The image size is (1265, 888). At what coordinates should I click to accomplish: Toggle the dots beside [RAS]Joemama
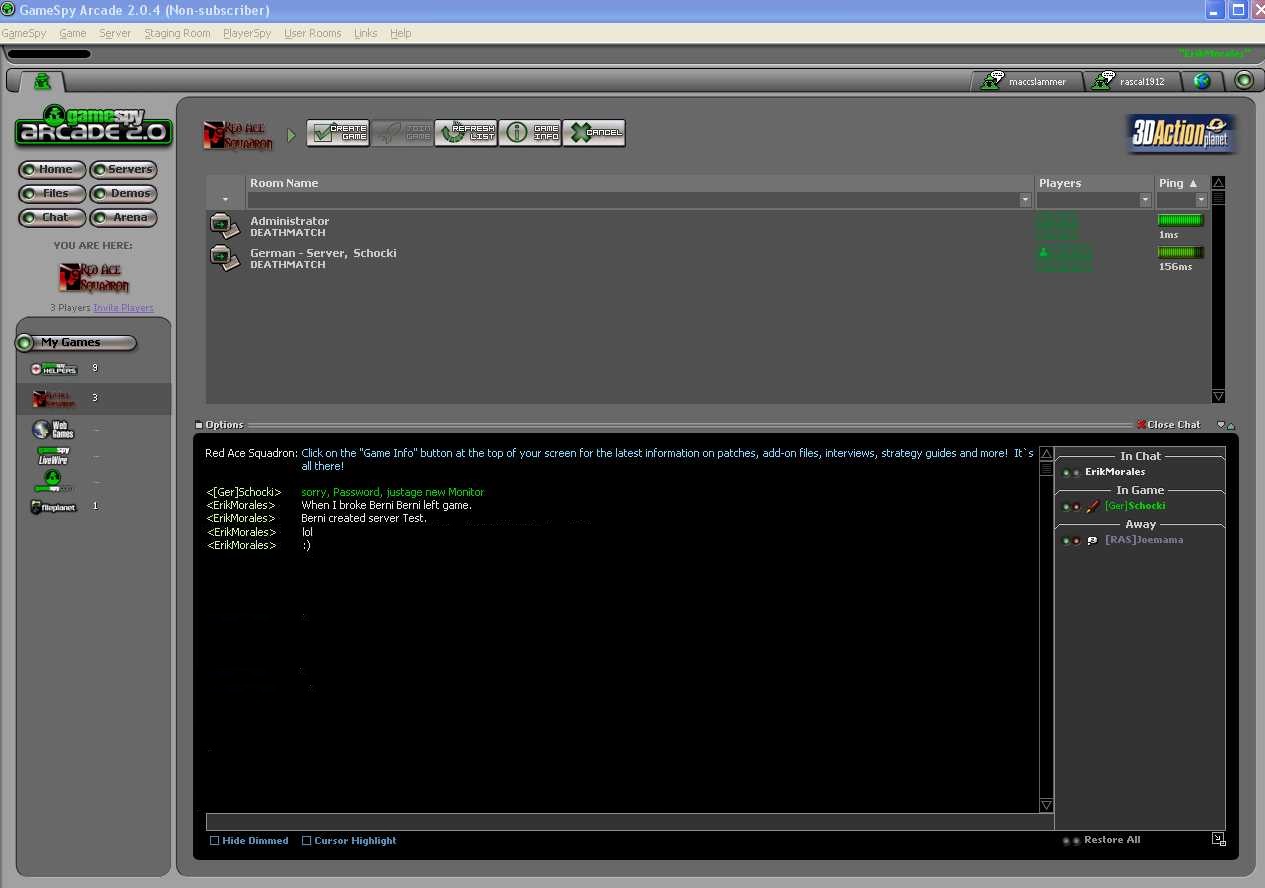(1070, 541)
